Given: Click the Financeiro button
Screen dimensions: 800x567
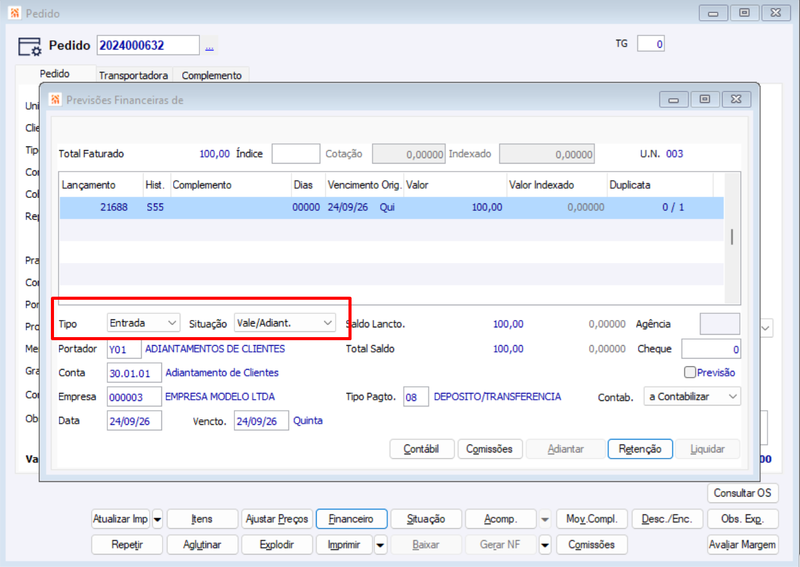Looking at the screenshot, I should pyautogui.click(x=352, y=519).
